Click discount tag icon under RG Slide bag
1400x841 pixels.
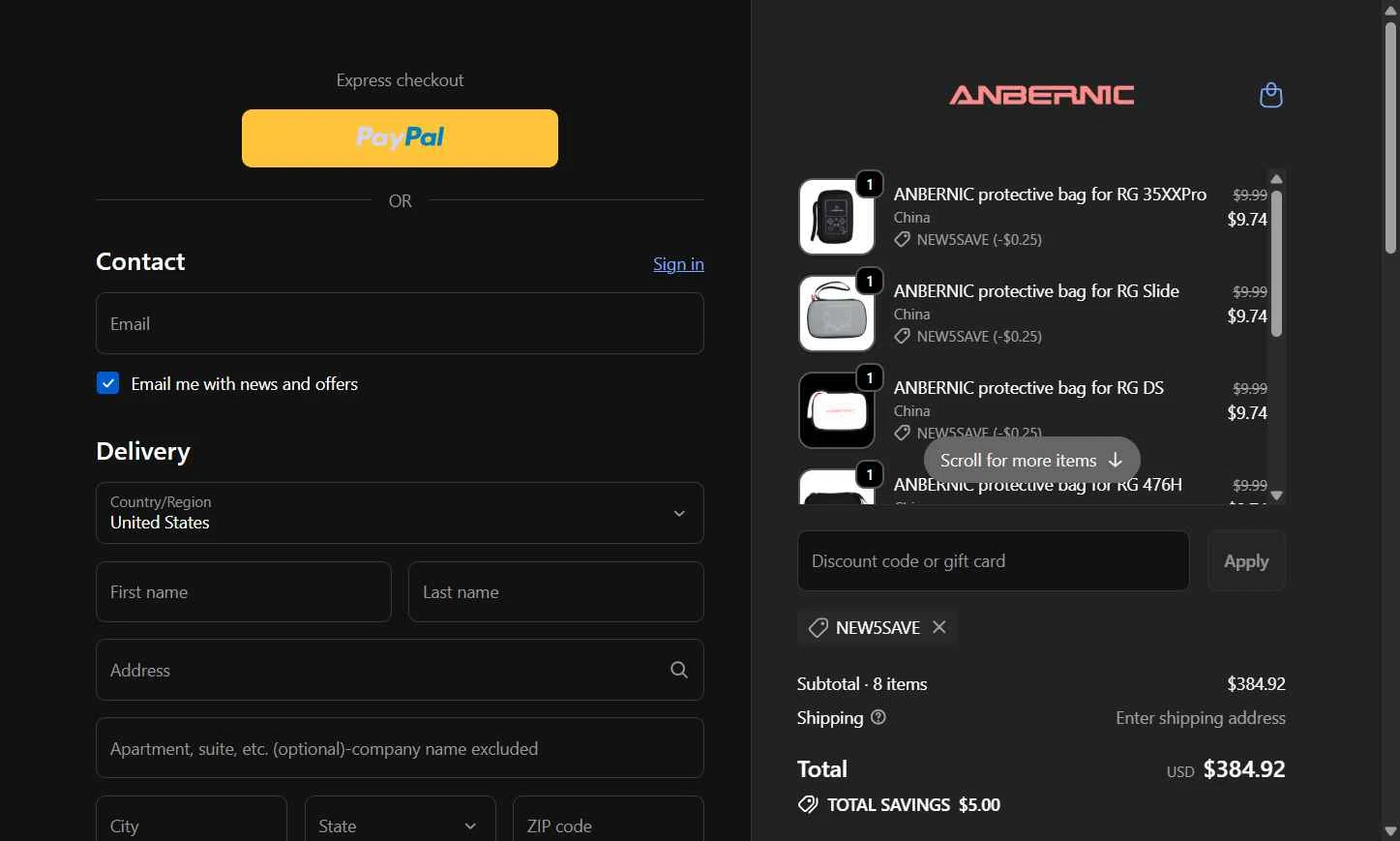point(902,336)
